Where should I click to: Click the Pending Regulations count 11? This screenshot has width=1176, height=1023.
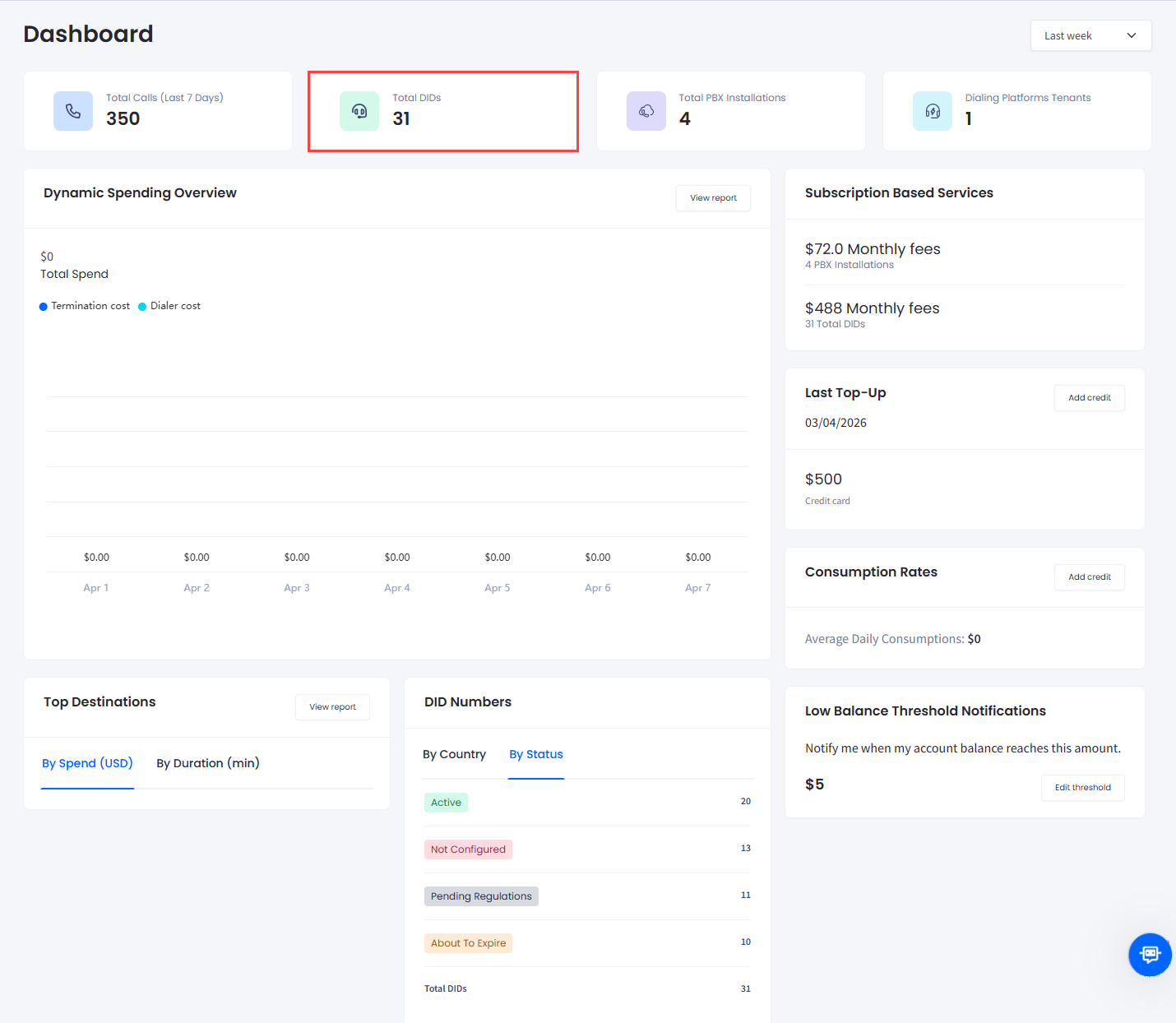[746, 895]
